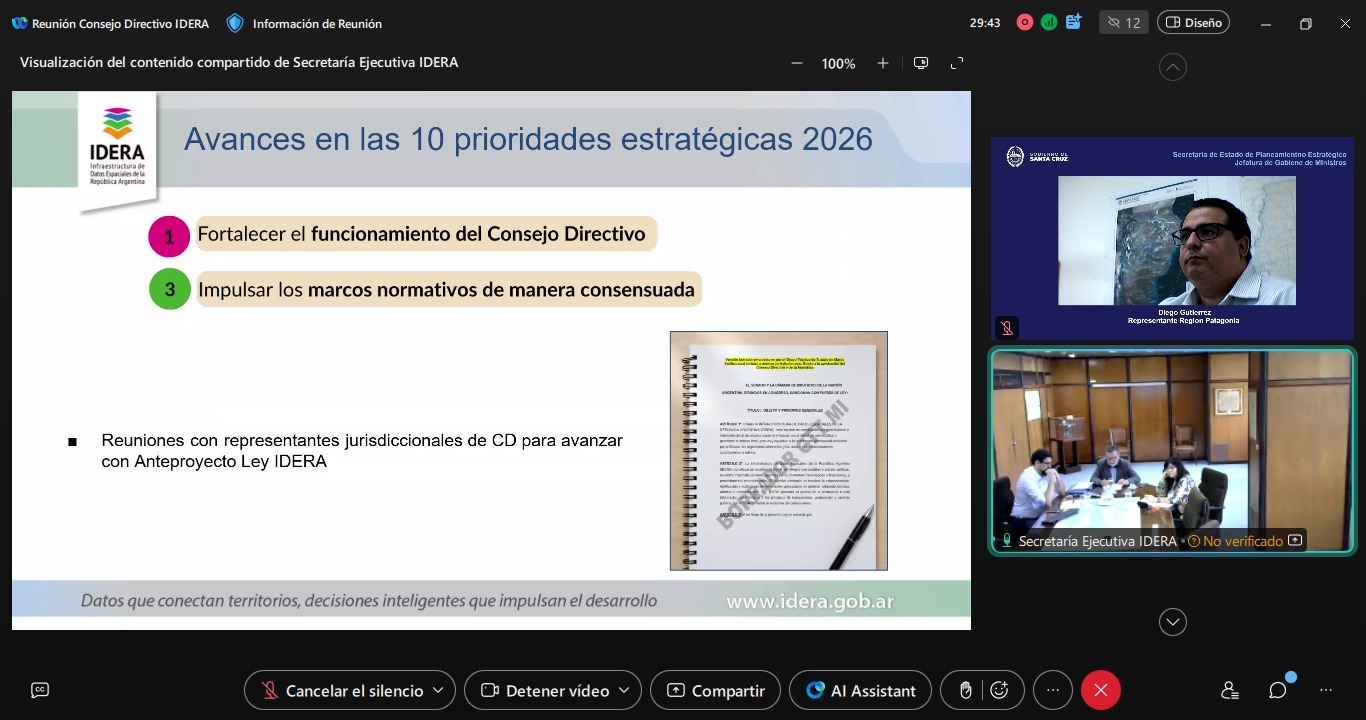The image size is (1366, 720).
Task: Open the AI notes summary icon
Action: pyautogui.click(x=1074, y=22)
